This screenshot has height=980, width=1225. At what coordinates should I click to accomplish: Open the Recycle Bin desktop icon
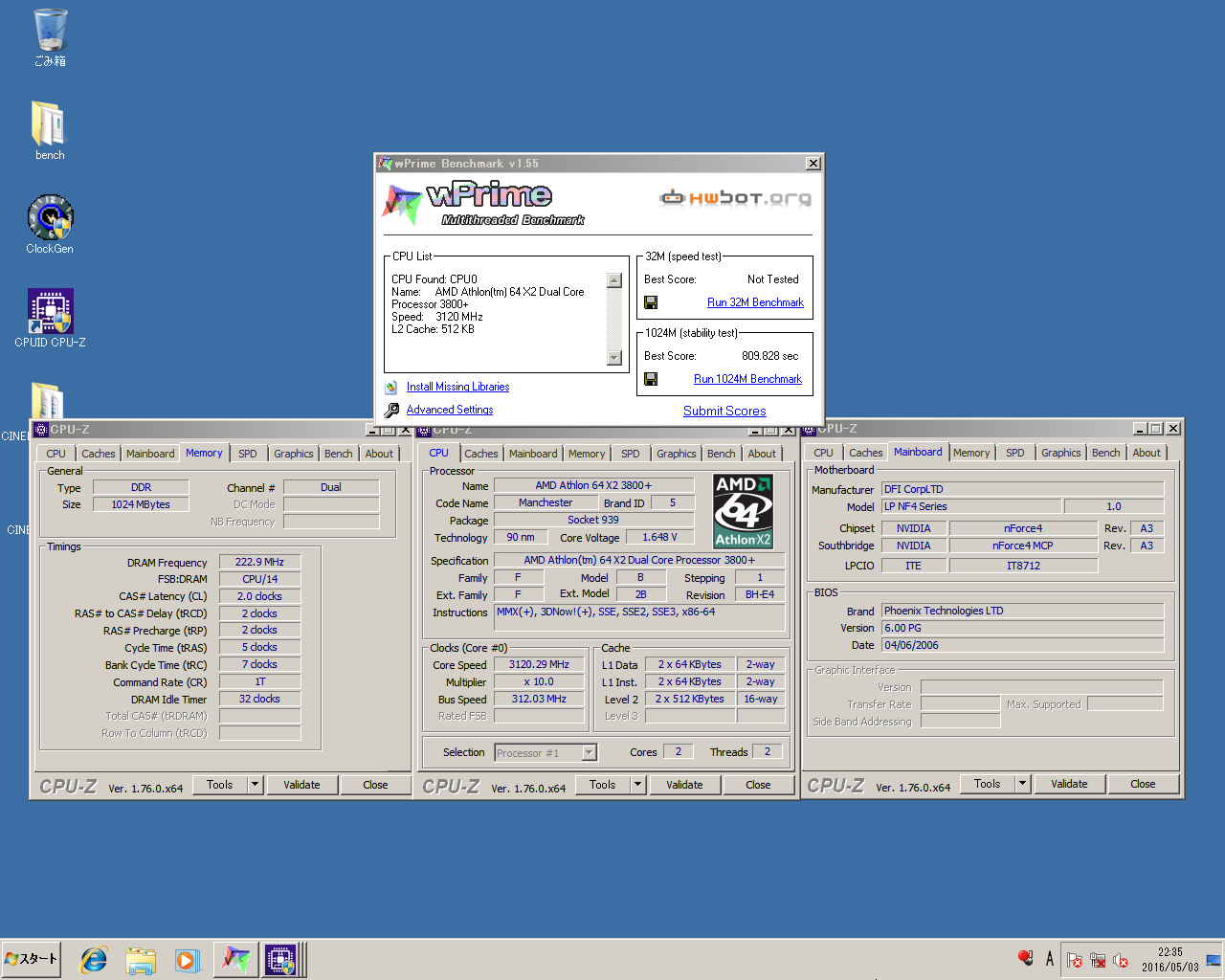coord(50,36)
